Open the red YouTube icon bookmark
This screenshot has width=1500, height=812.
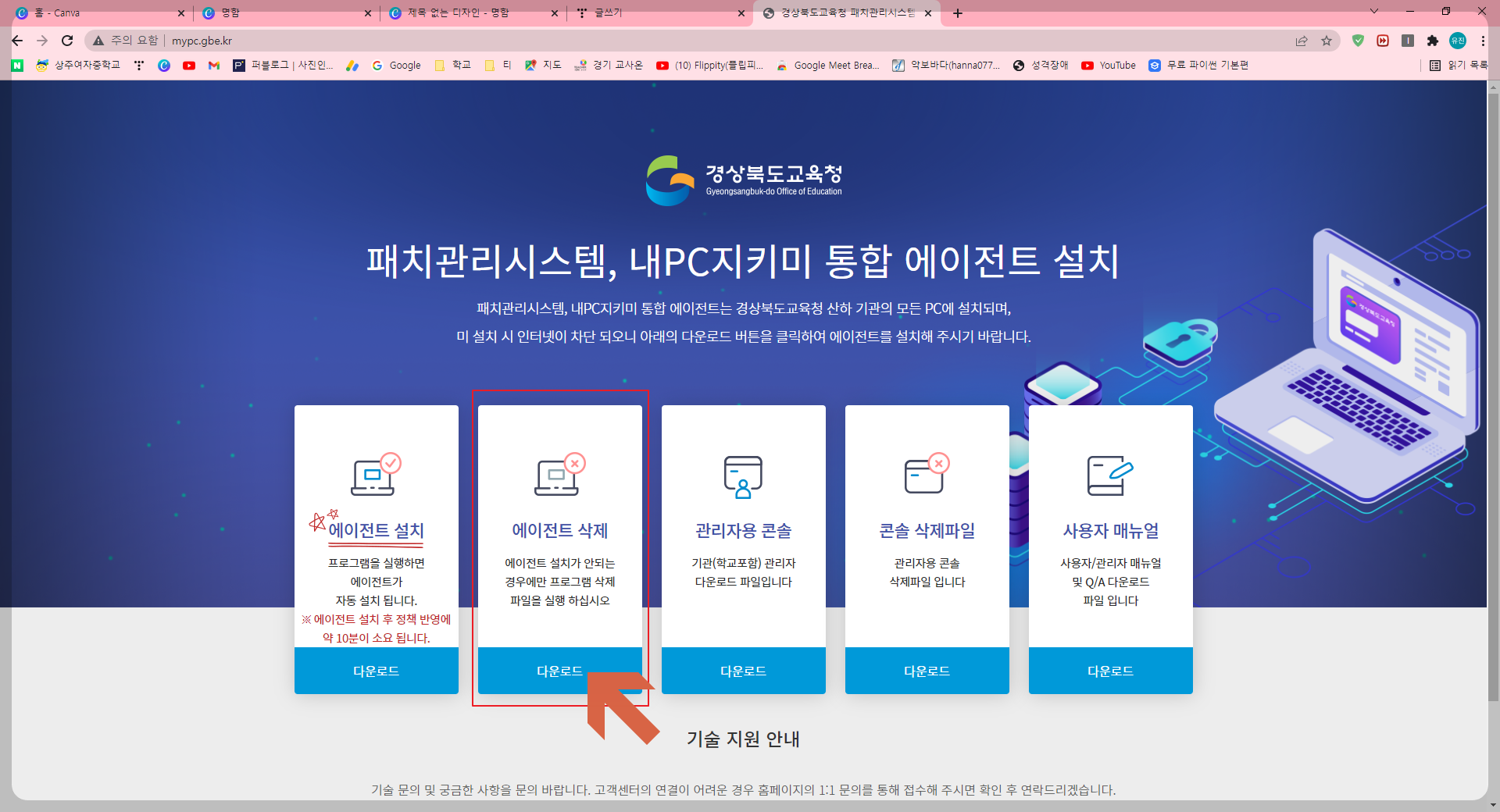189,66
